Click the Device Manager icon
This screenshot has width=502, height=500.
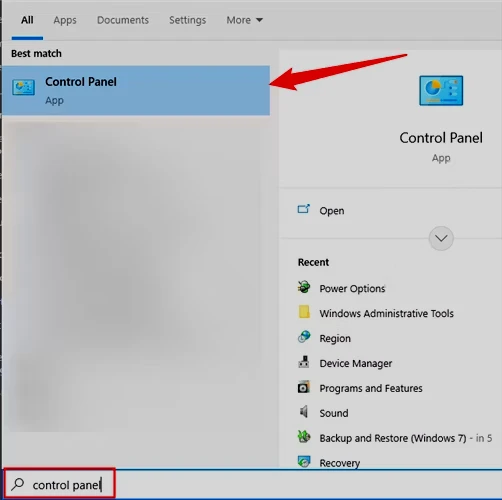[304, 362]
